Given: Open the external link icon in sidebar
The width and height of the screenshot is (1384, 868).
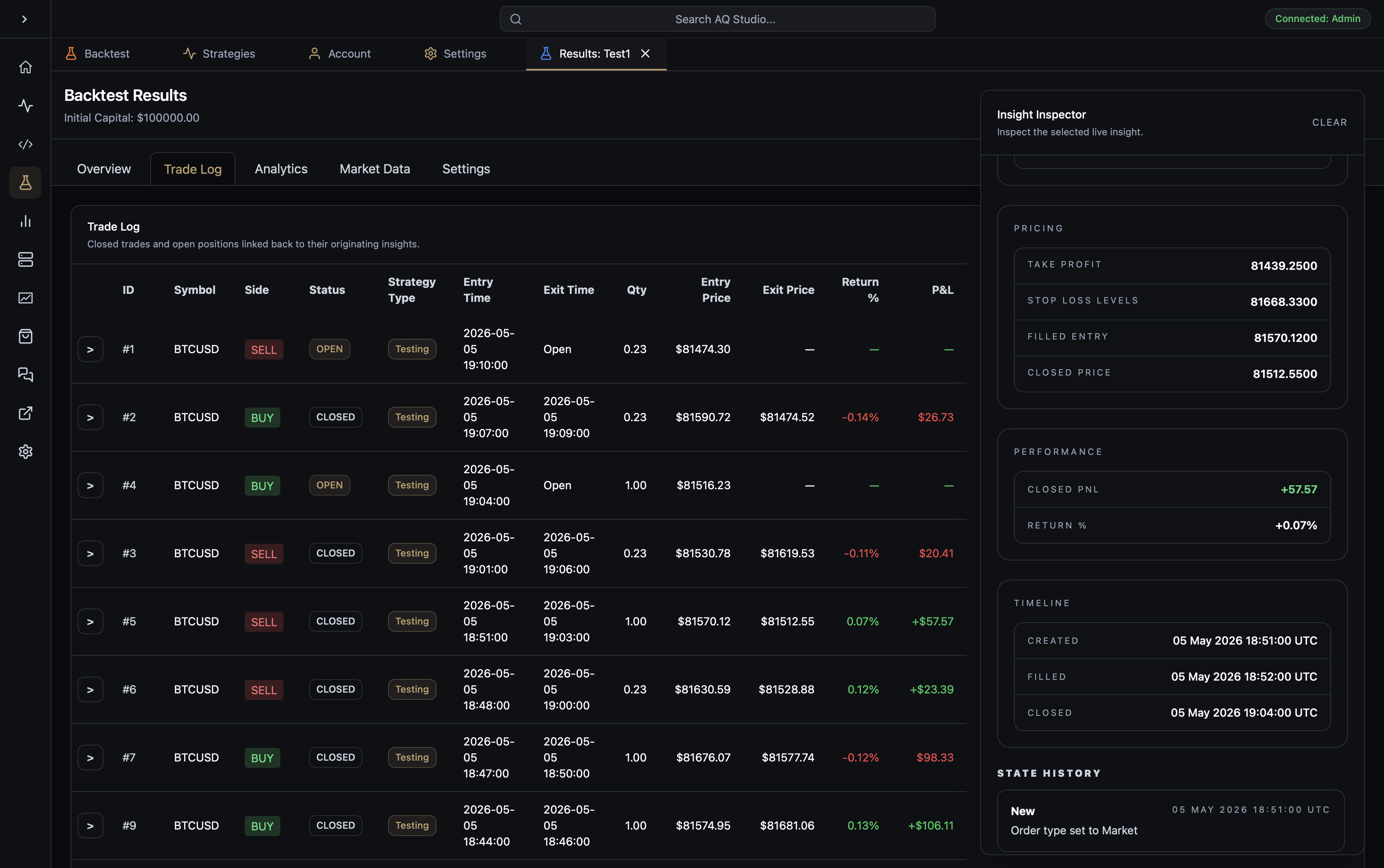Looking at the screenshot, I should [25, 413].
